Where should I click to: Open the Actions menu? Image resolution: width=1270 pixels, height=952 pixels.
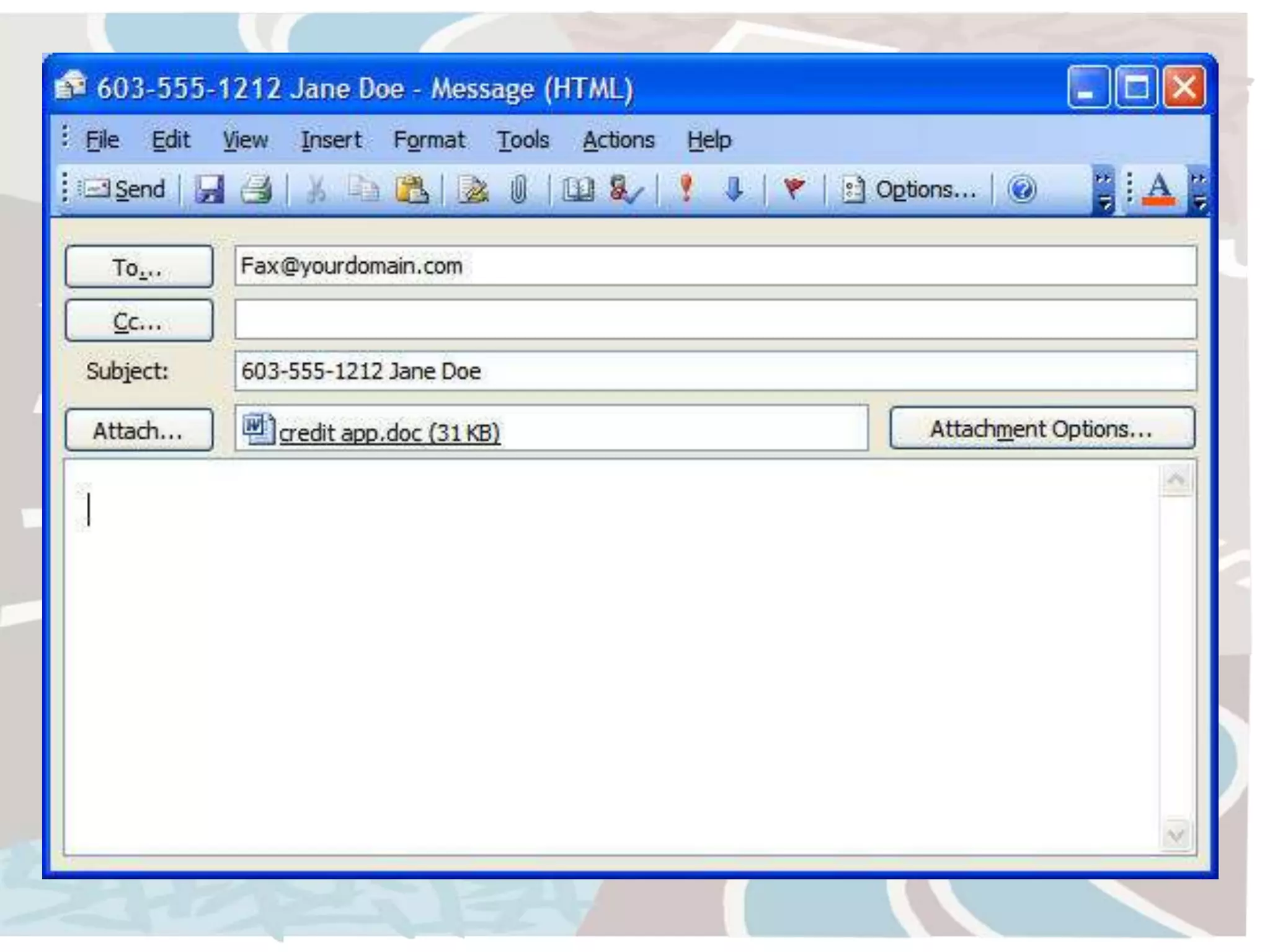(618, 140)
